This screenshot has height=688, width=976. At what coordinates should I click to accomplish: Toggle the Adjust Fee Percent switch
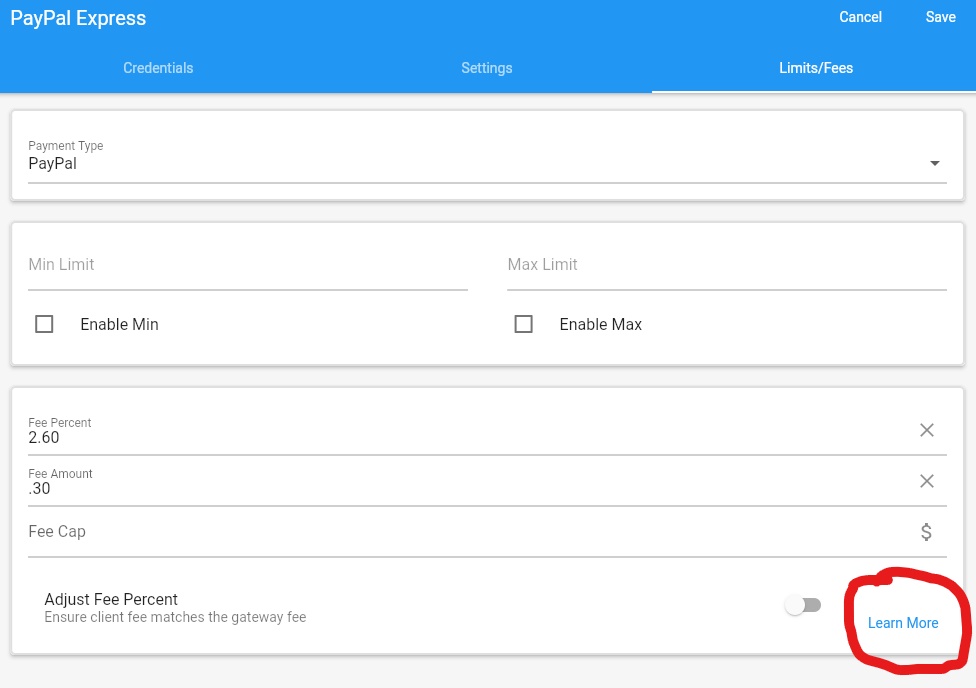pyautogui.click(x=803, y=605)
